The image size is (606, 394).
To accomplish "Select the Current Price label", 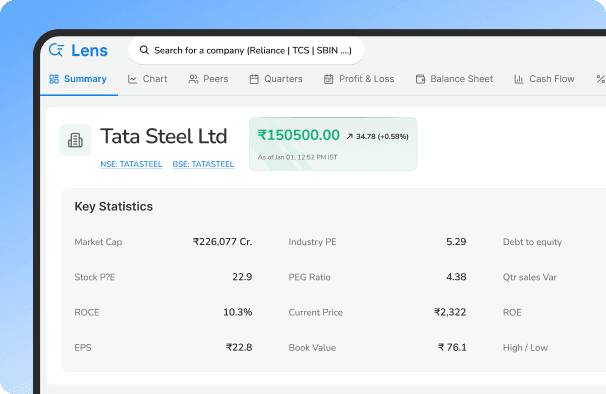I will coord(316,312).
